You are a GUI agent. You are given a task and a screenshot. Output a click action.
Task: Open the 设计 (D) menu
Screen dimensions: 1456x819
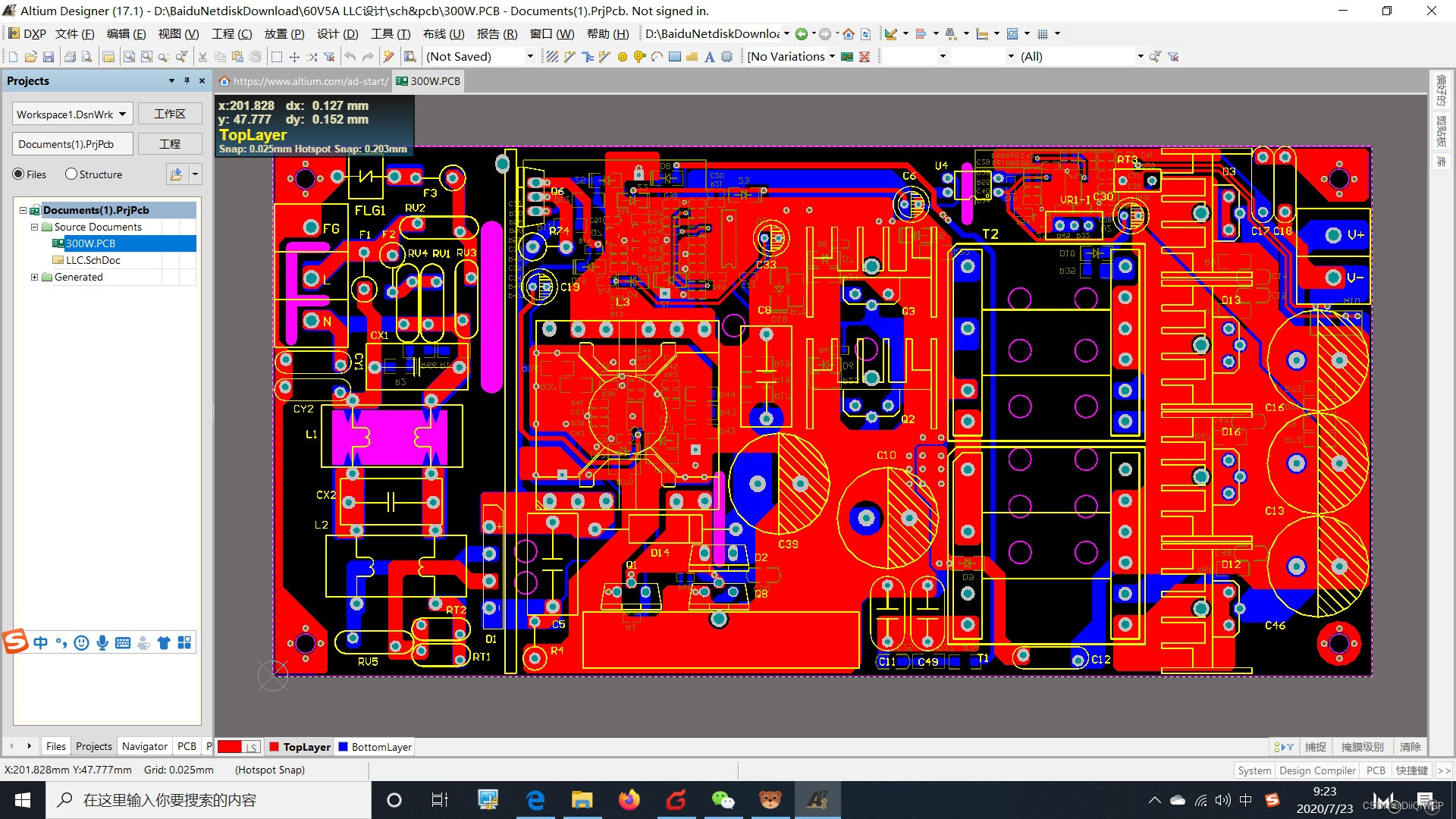point(337,34)
